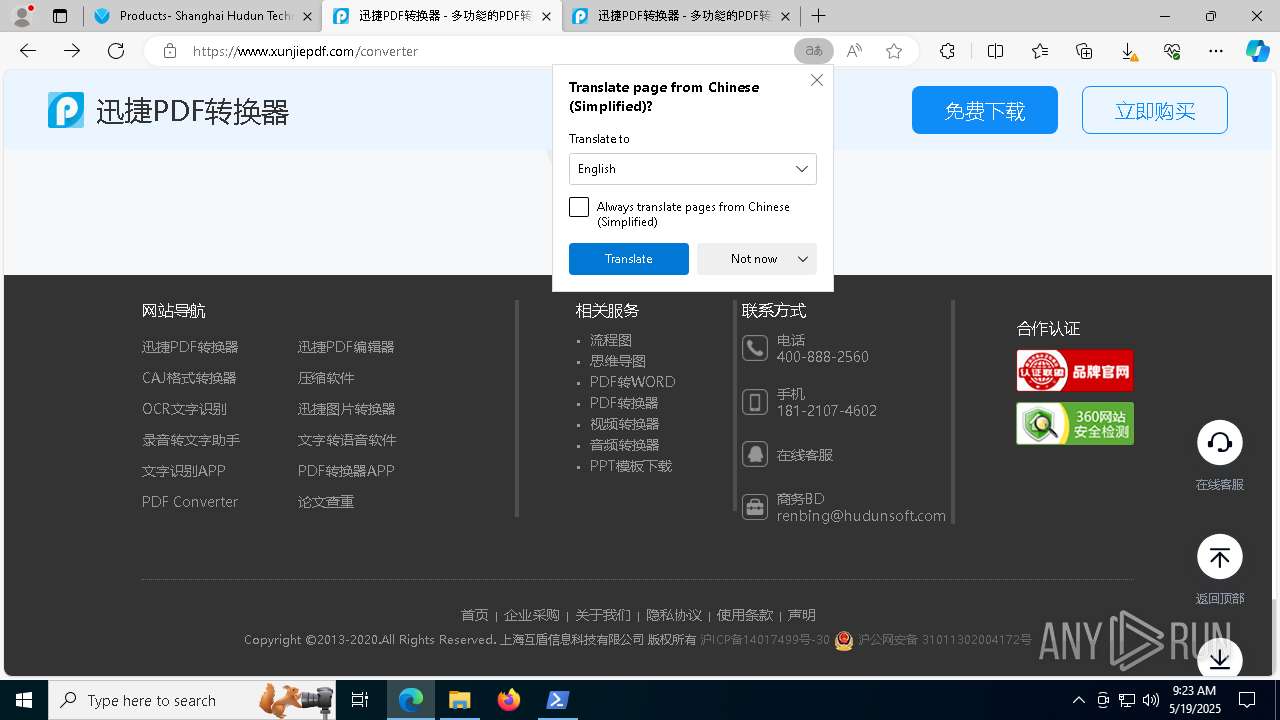The width and height of the screenshot is (1280, 720).
Task: Open the 在线客服 contact link
Action: 805,455
